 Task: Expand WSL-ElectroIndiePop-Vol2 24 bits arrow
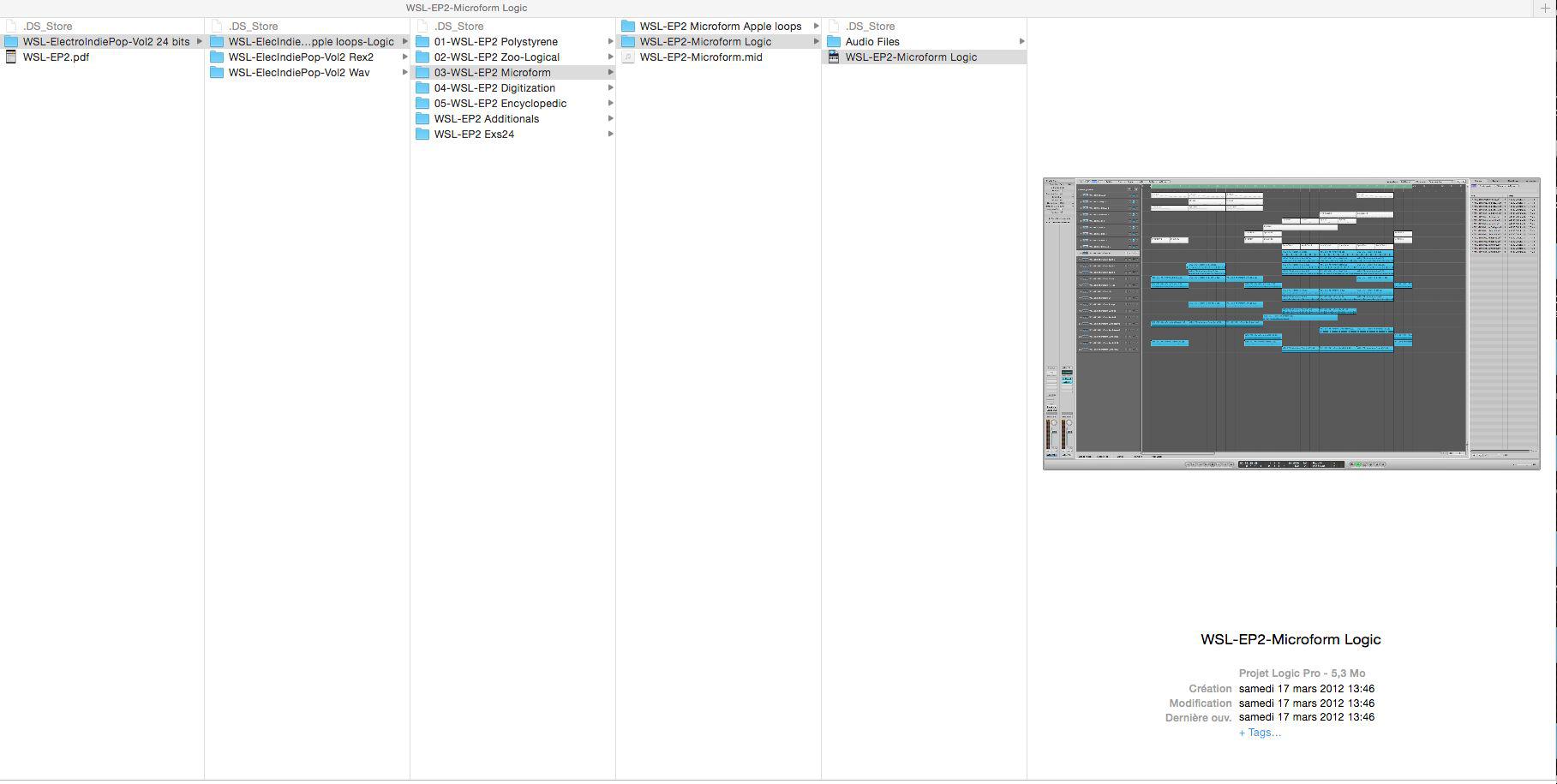(x=200, y=41)
